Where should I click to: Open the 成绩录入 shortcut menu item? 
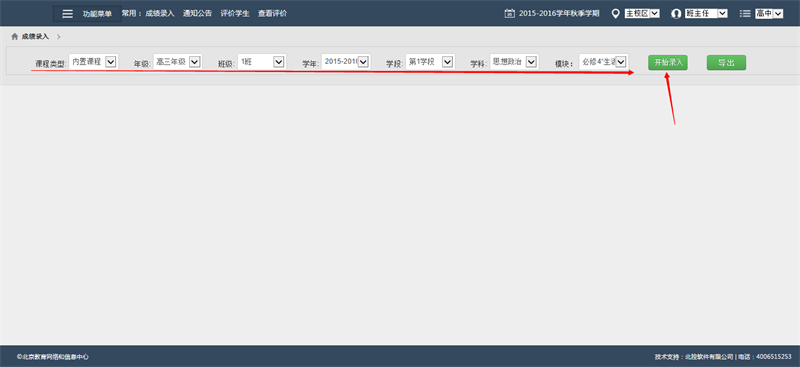(160, 14)
